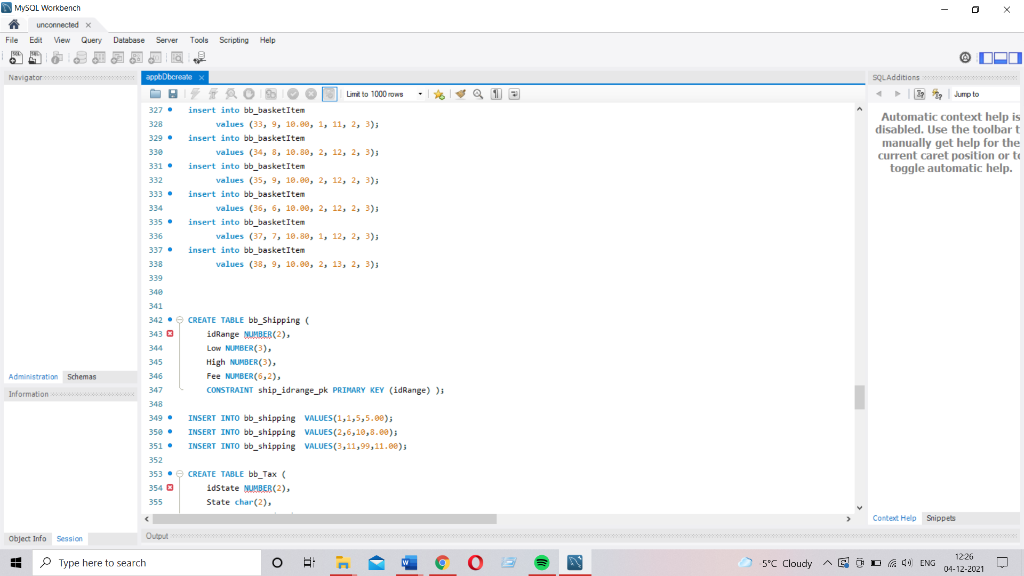Toggle auto-commit mode in the editor toolbar
The width and height of the screenshot is (1024, 576).
pos(330,93)
